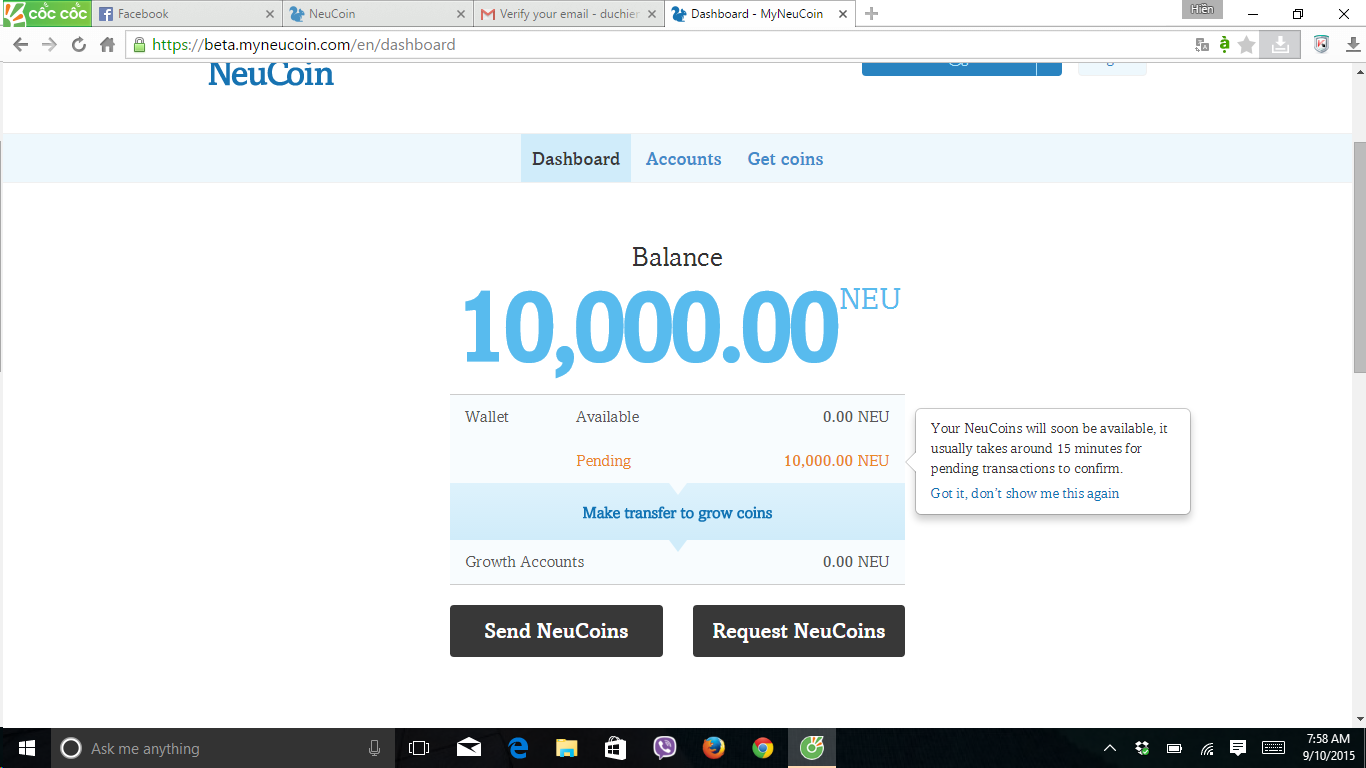1366x768 pixels.
Task: Click the Request NeuCoins button
Action: pyautogui.click(x=799, y=631)
